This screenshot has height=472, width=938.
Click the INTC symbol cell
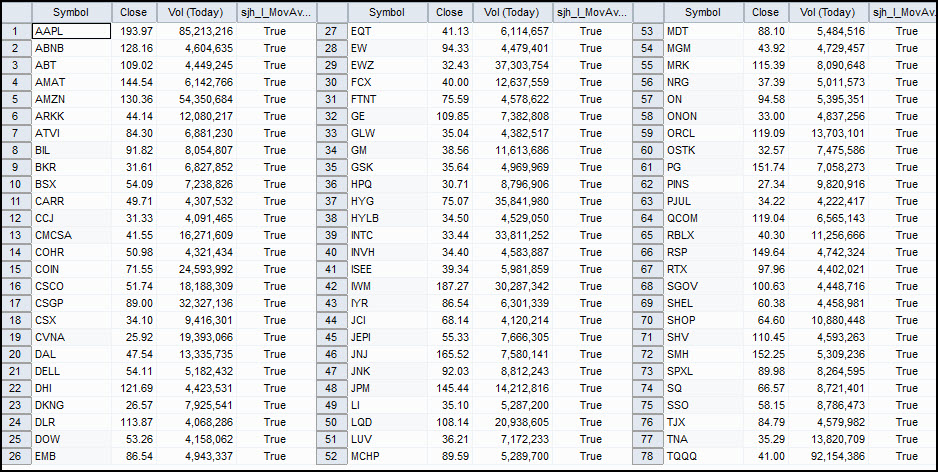387,235
